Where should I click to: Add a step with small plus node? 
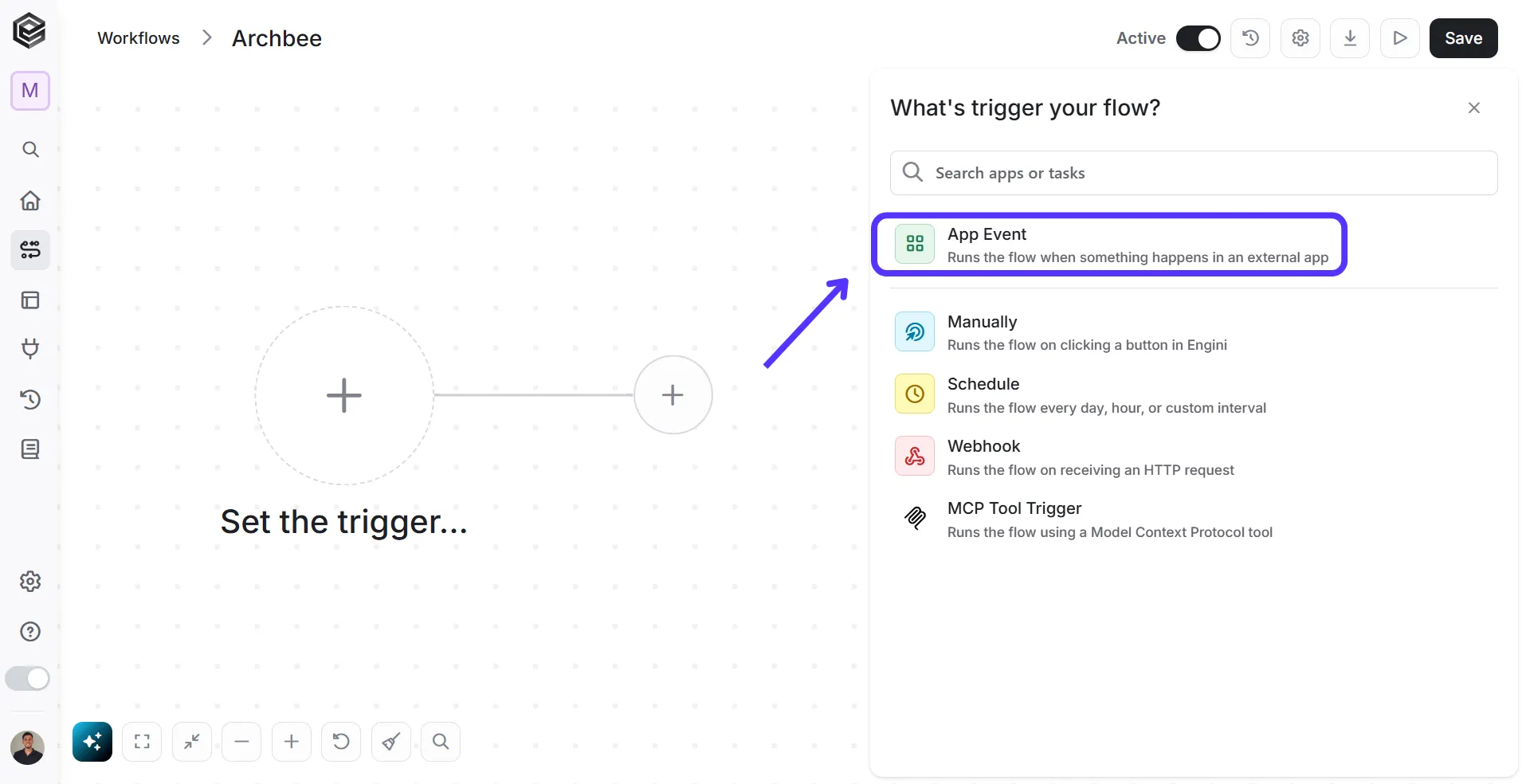coord(673,394)
